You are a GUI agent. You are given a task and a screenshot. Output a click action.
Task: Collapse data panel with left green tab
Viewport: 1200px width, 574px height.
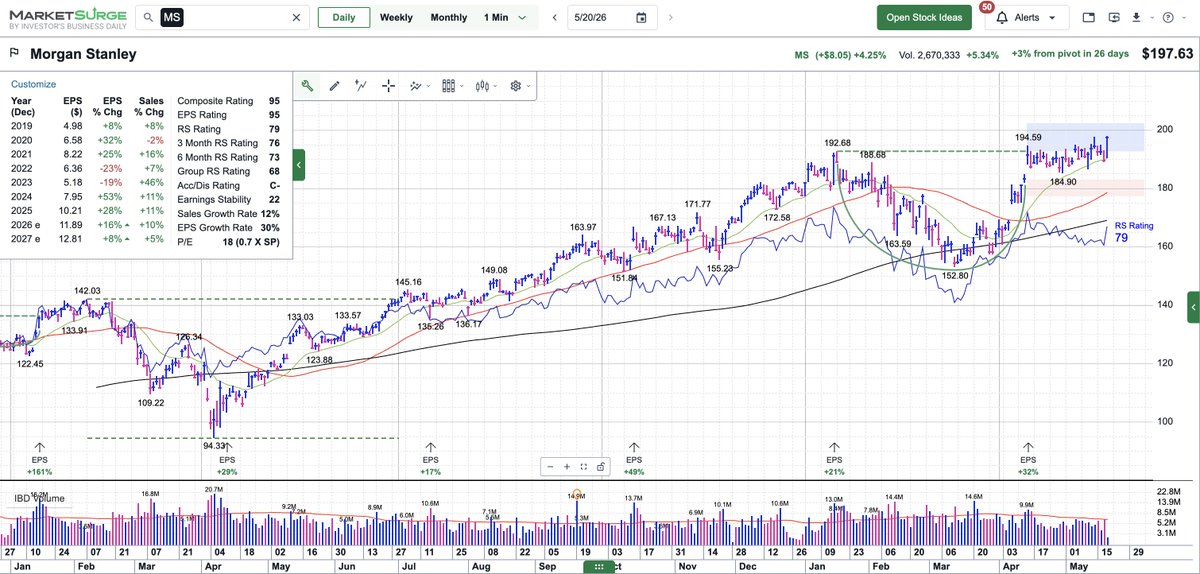click(298, 164)
